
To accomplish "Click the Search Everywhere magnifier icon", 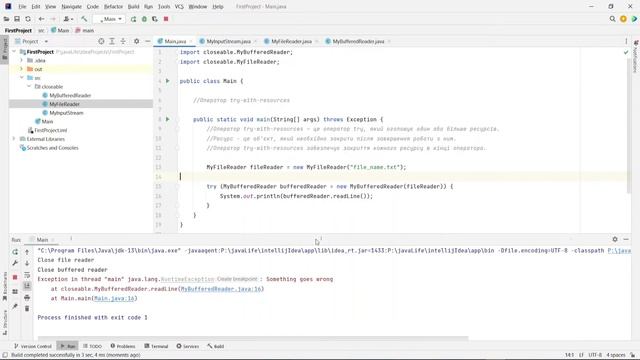I will tap(612, 19).
